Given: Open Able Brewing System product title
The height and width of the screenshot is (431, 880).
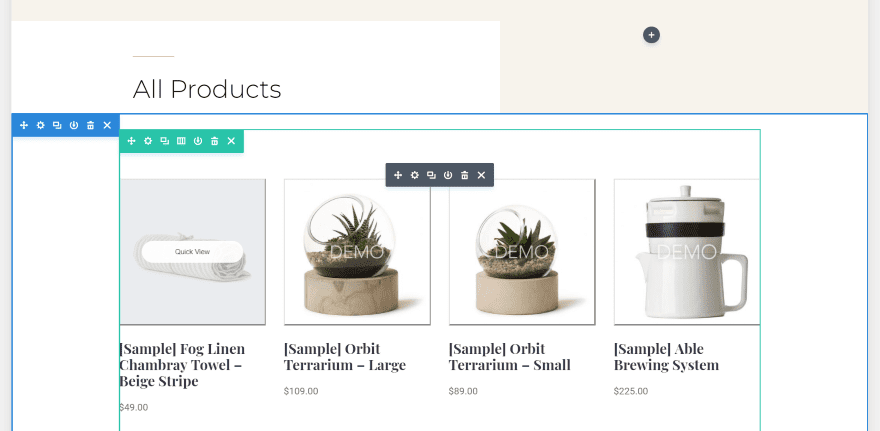Looking at the screenshot, I should pyautogui.click(x=665, y=357).
